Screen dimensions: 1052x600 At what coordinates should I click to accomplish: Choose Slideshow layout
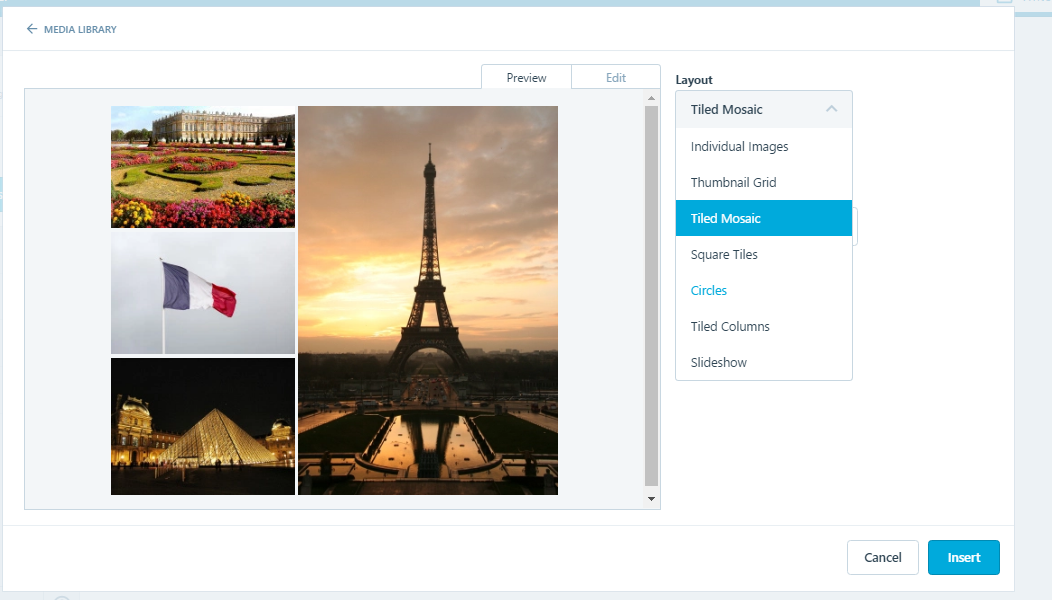click(718, 363)
